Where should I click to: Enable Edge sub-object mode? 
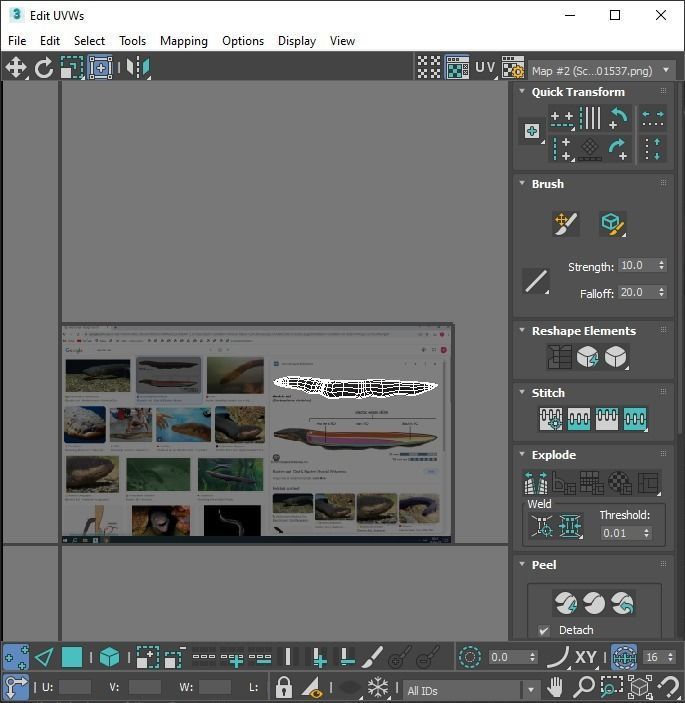(44, 658)
